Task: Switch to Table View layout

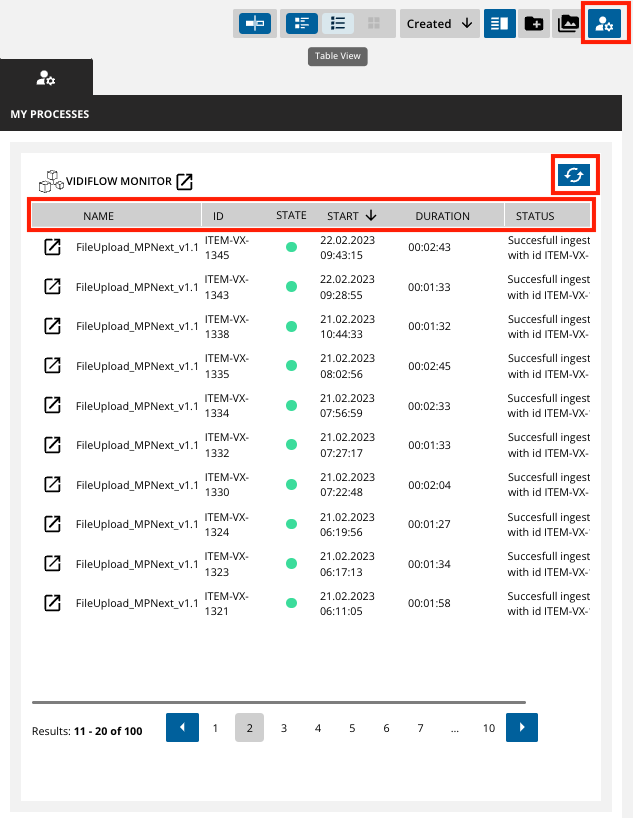Action: point(338,24)
